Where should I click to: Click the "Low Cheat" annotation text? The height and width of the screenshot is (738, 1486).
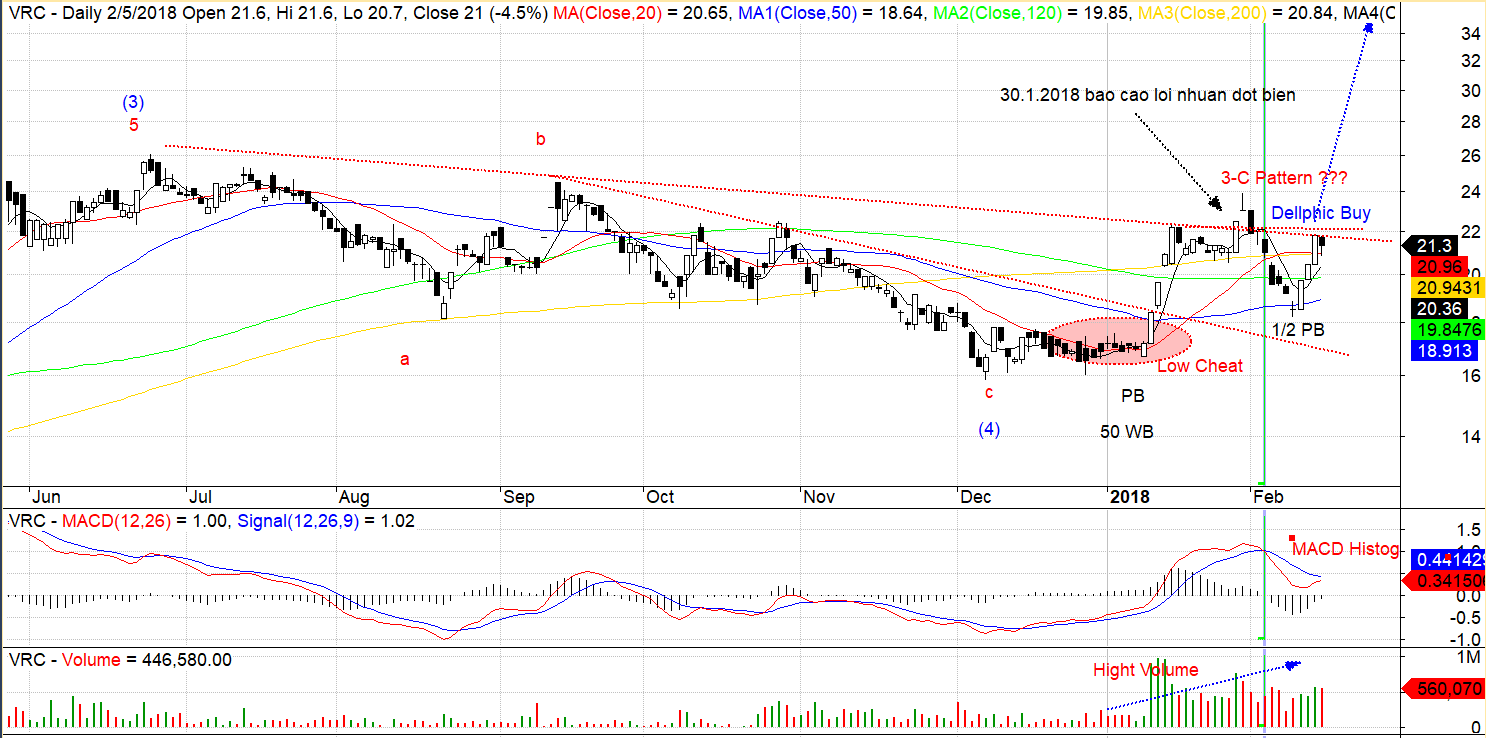pyautogui.click(x=1199, y=366)
